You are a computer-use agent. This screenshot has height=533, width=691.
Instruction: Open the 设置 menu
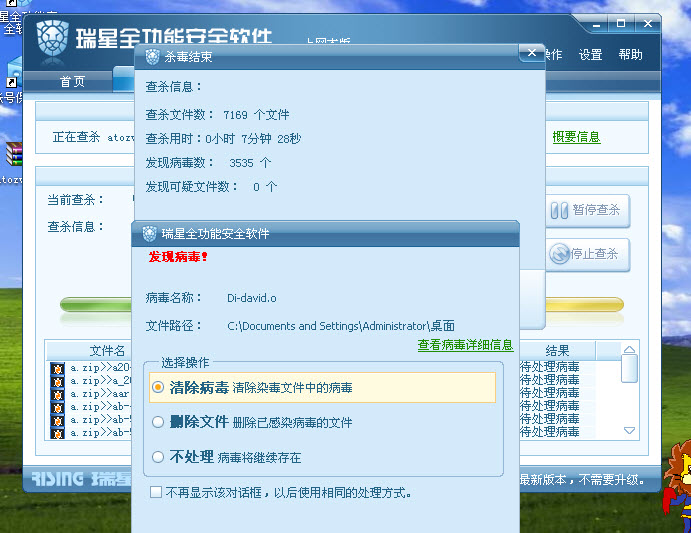point(590,55)
